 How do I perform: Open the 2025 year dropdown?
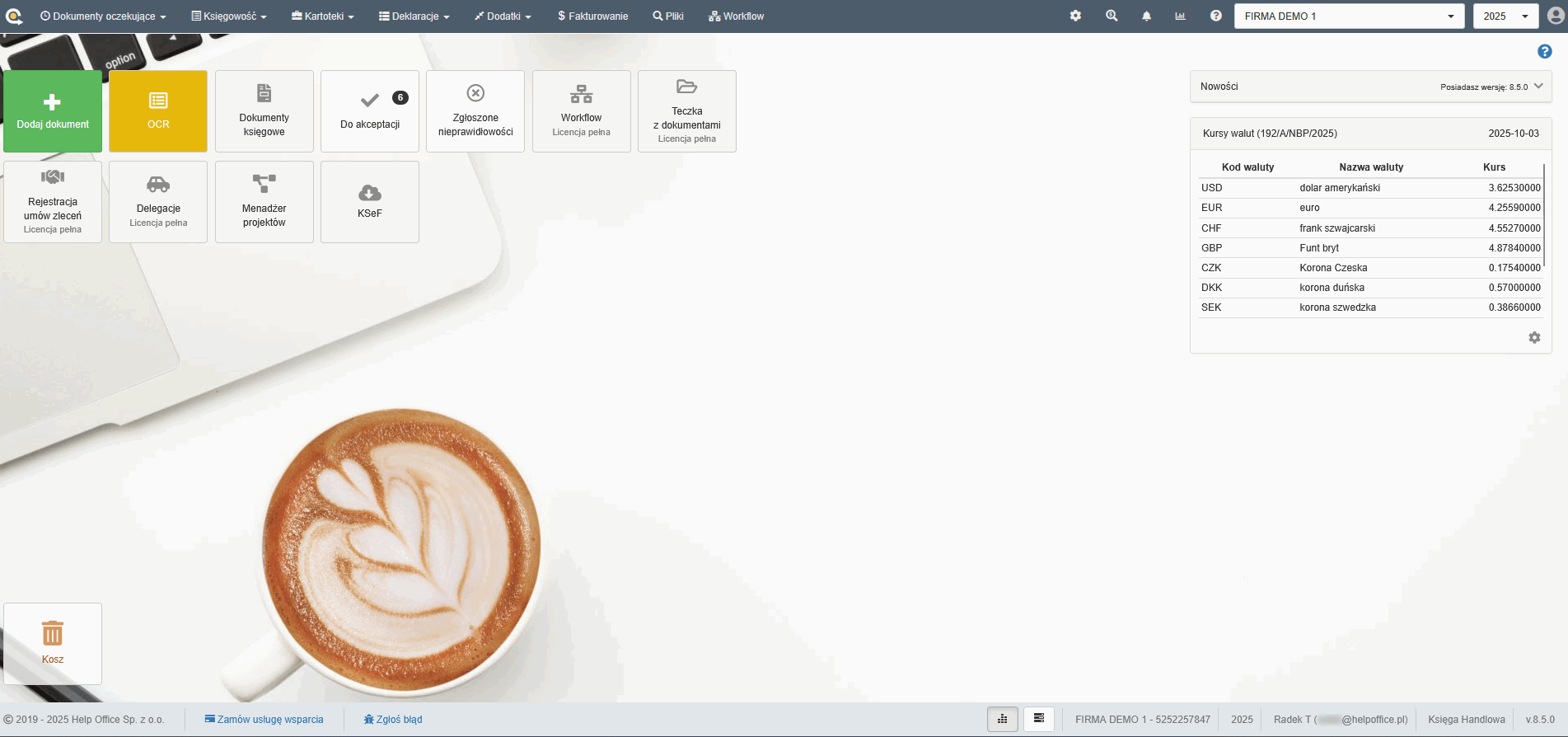1505,16
